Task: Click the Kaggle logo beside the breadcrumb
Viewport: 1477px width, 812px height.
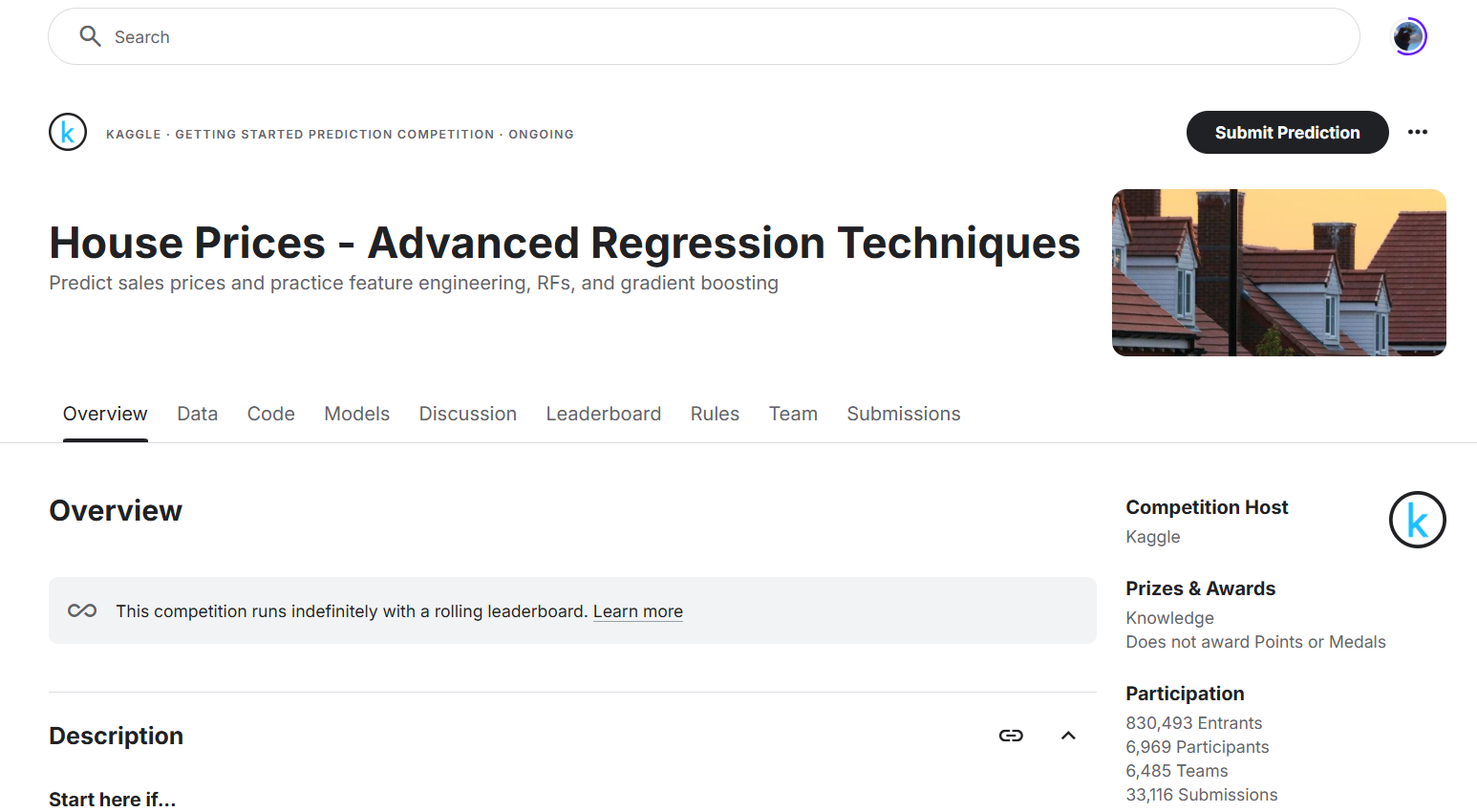Action: pos(68,132)
